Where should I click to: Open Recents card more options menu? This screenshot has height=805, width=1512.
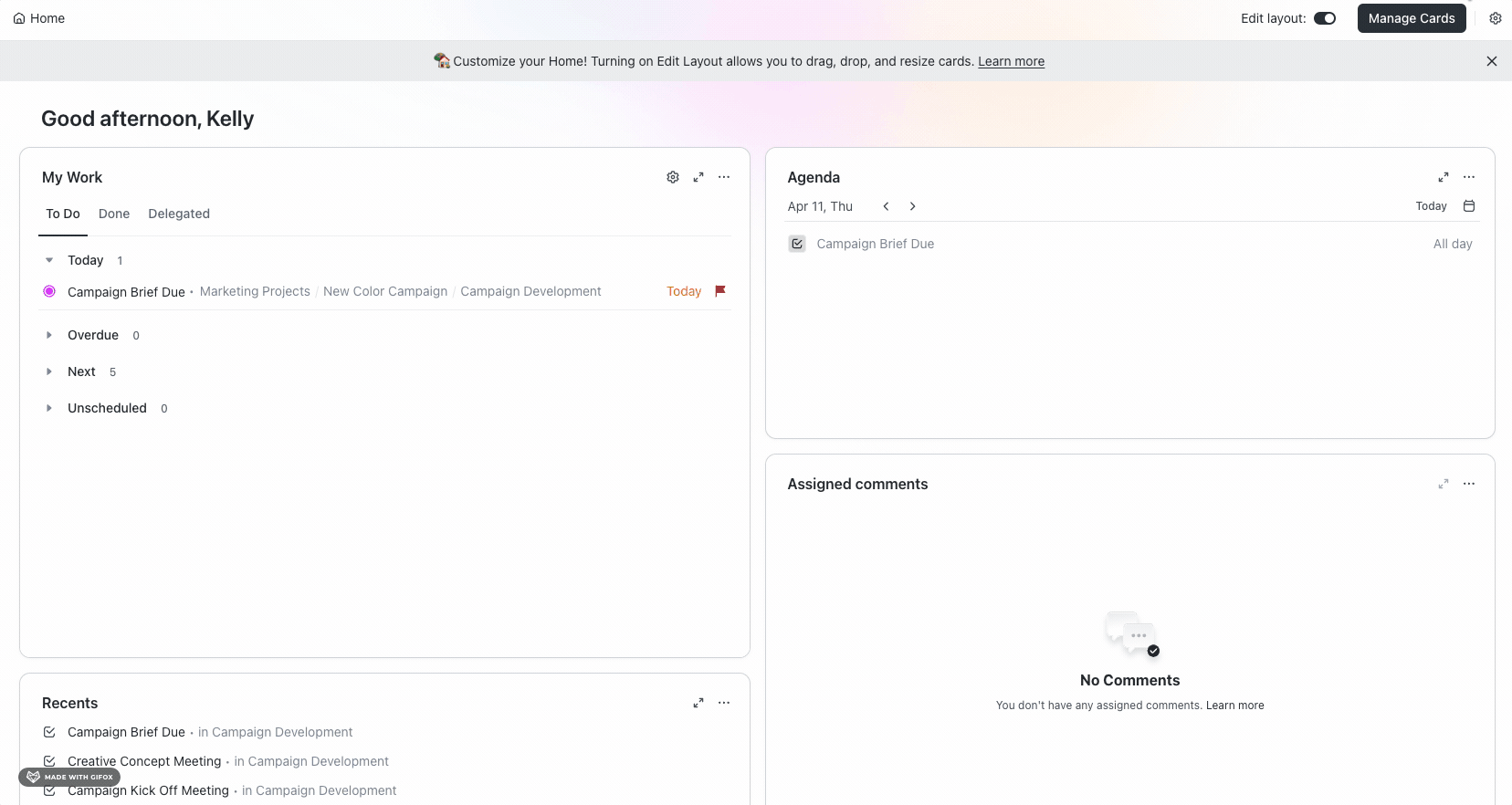coord(724,703)
